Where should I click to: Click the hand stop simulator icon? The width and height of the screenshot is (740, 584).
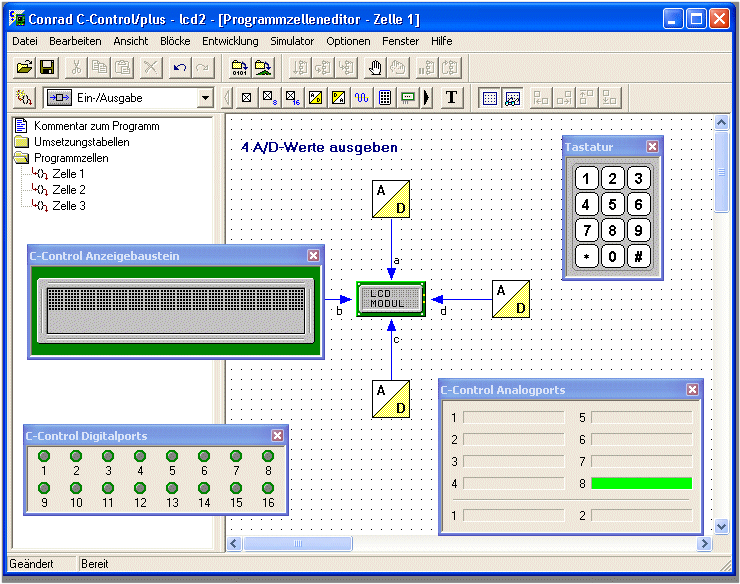pyautogui.click(x=376, y=68)
